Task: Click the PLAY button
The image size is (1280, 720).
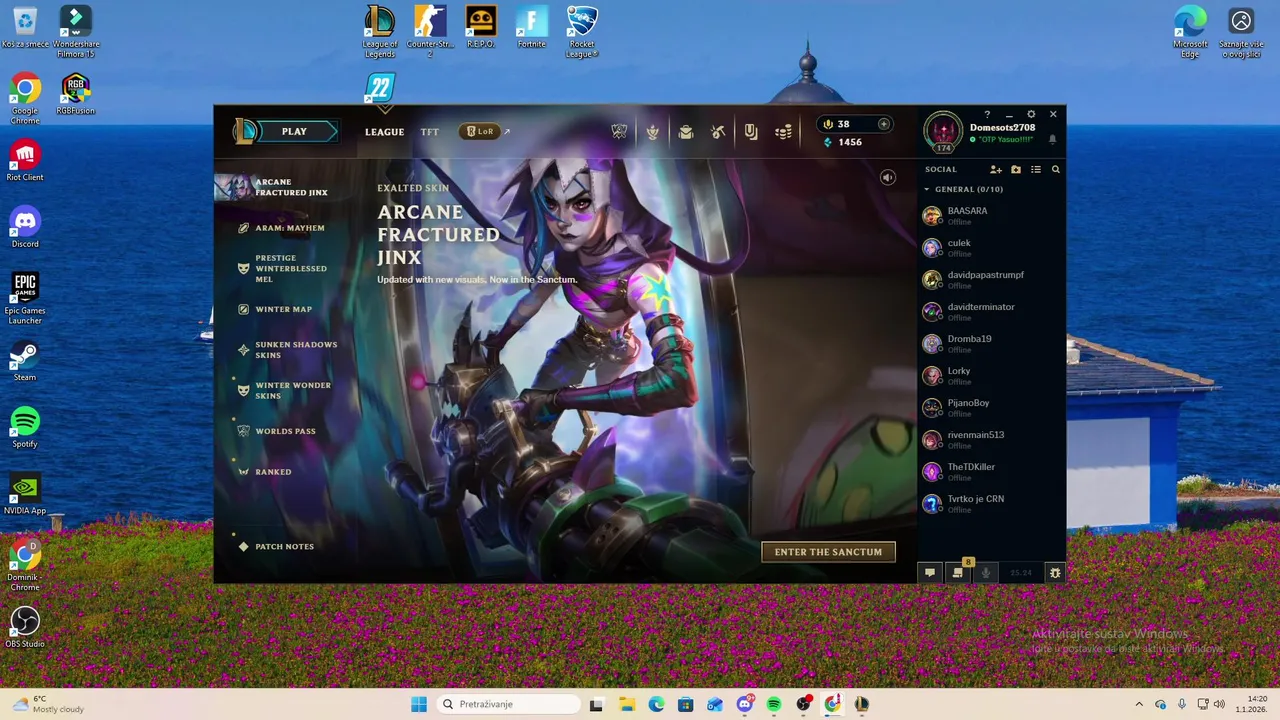Action: pos(293,131)
